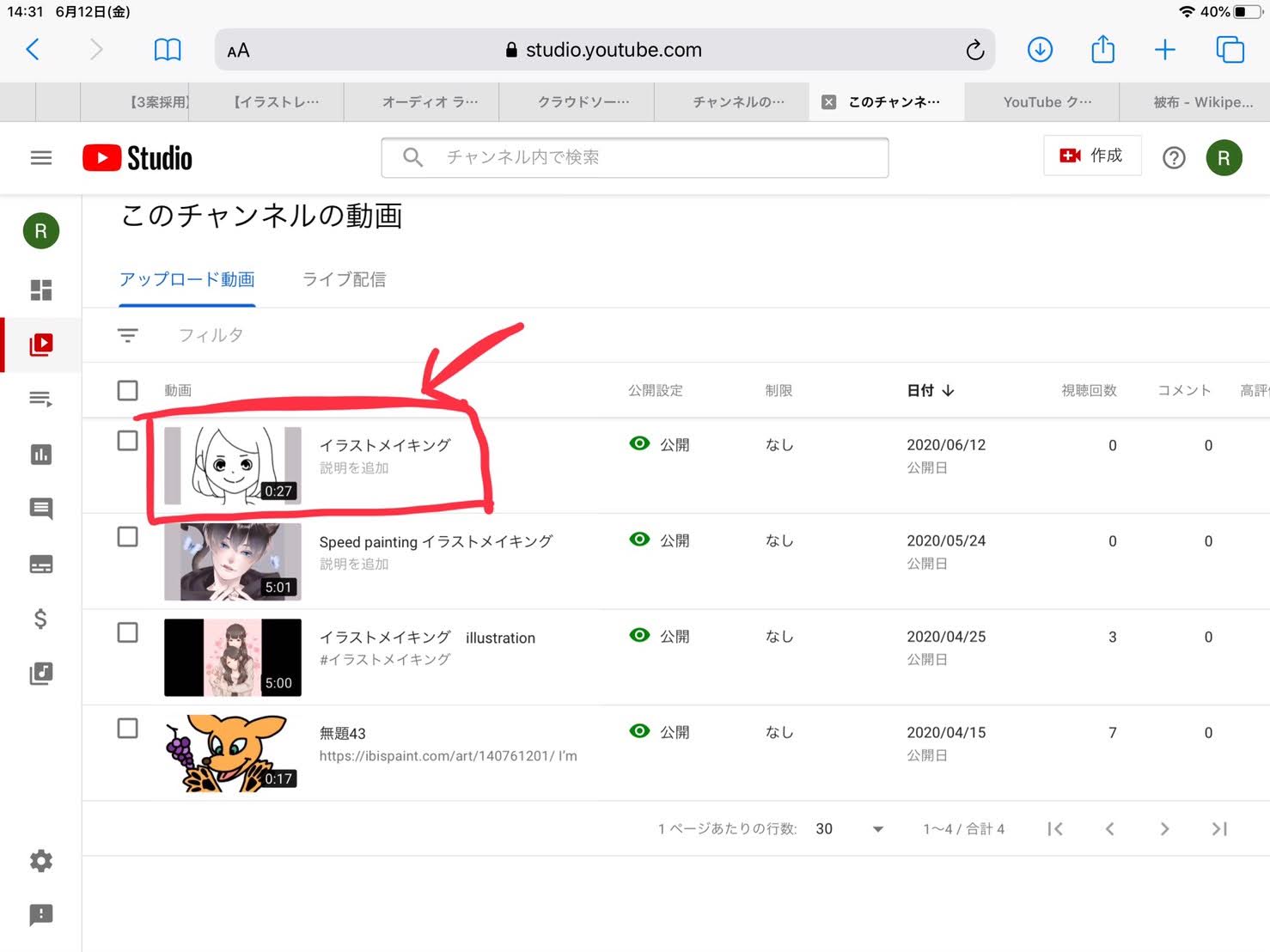The height and width of the screenshot is (952, 1270).
Task: Switch to YouTube browser tab
Action: pyautogui.click(x=1046, y=102)
